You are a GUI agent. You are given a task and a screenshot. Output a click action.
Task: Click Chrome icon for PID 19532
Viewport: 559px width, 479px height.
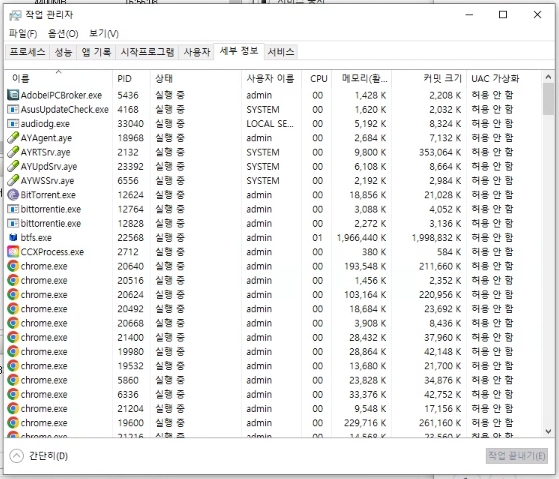(x=13, y=366)
